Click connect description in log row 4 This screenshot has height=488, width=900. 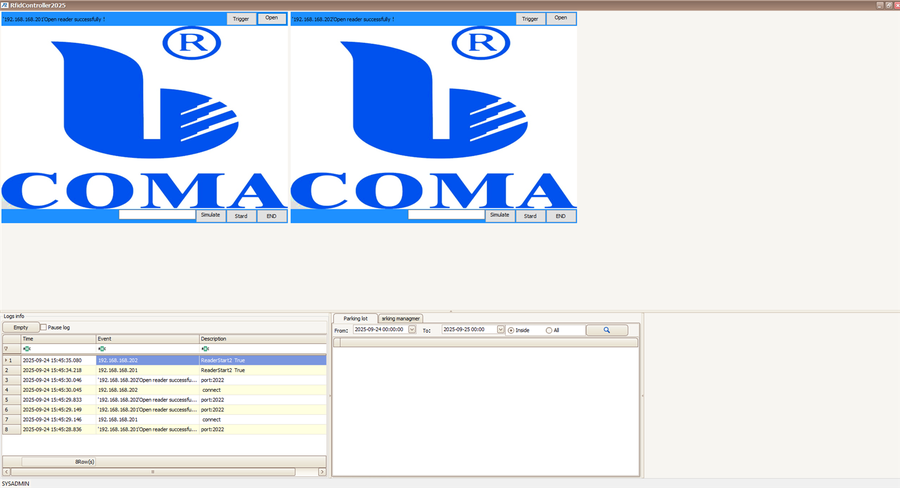pyautogui.click(x=211, y=390)
